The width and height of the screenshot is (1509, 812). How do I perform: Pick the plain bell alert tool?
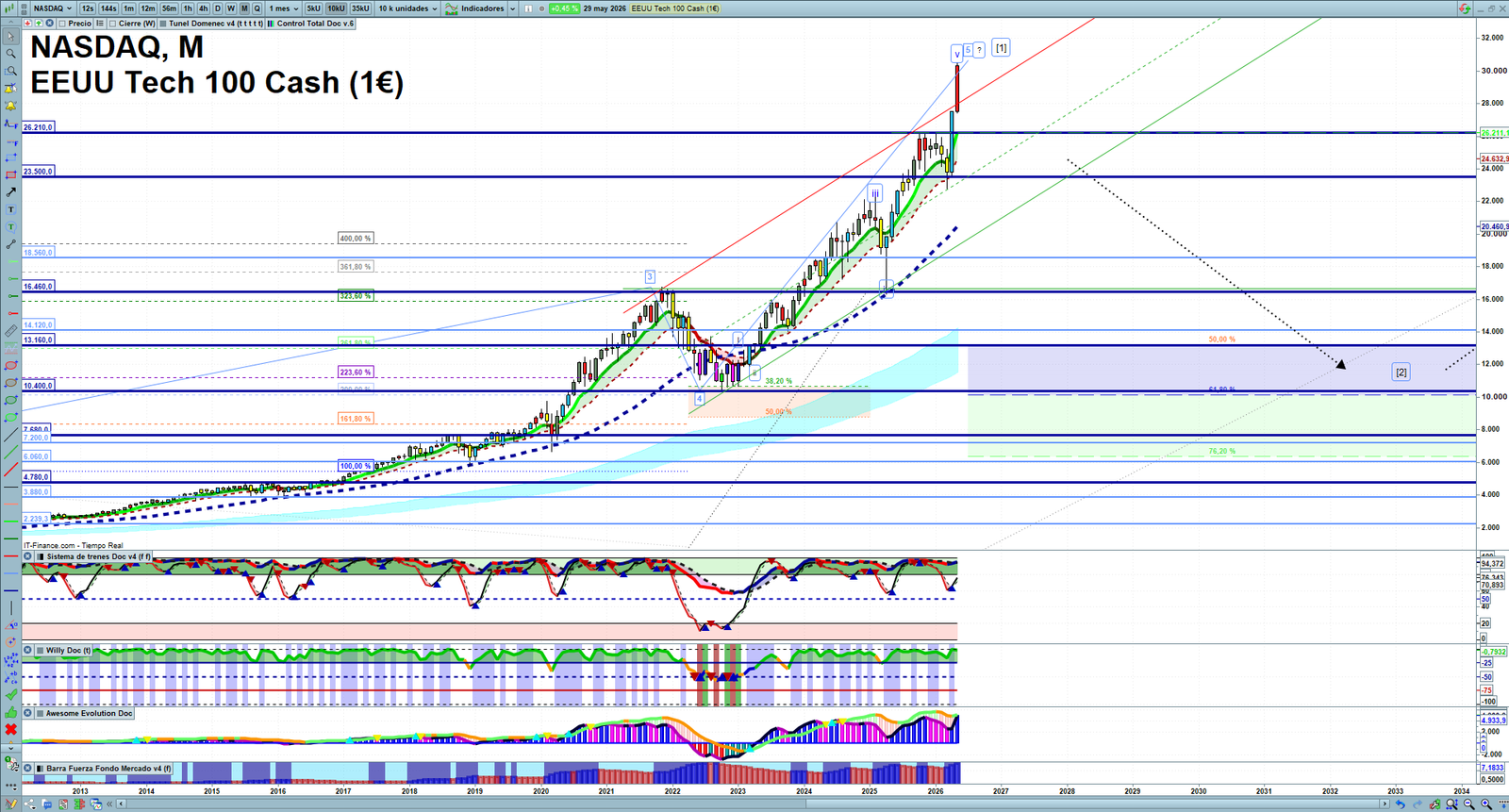[x=10, y=106]
